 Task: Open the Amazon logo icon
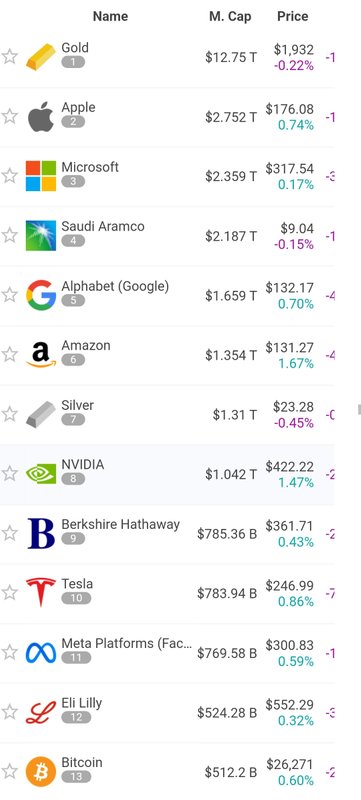pyautogui.click(x=41, y=355)
